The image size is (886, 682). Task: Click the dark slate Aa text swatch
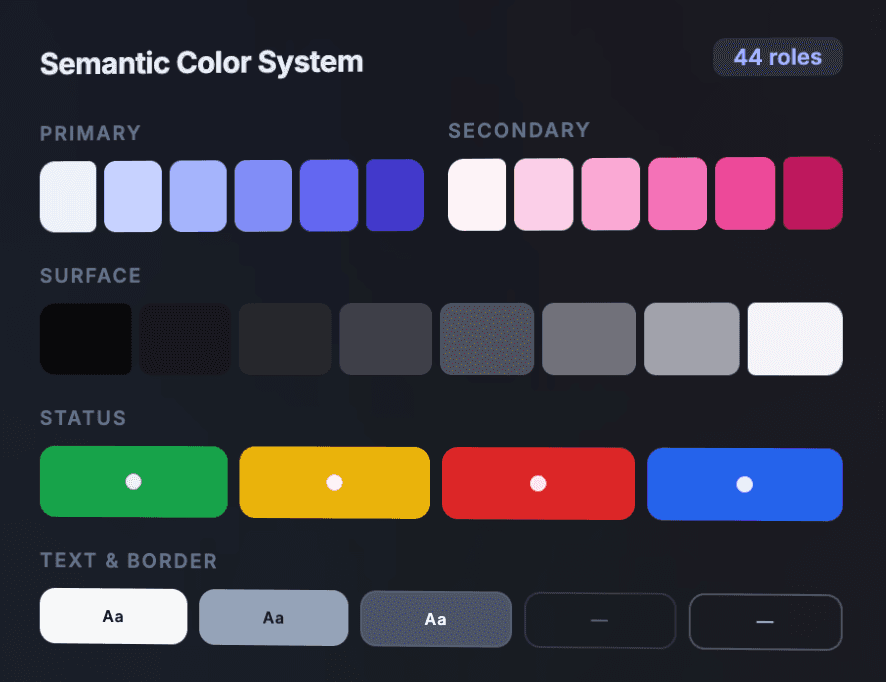436,619
